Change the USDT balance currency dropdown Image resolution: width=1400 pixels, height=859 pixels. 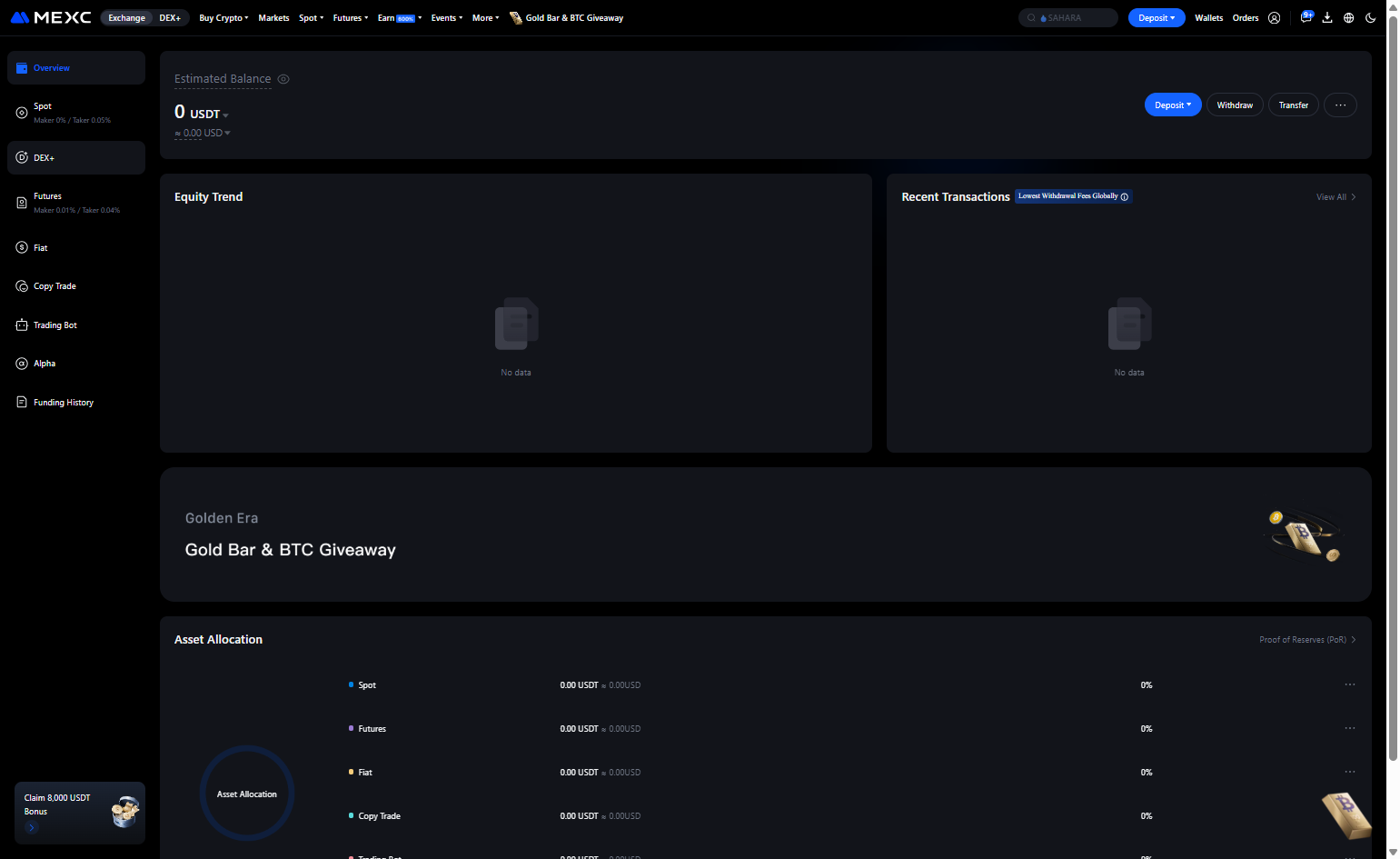point(209,115)
